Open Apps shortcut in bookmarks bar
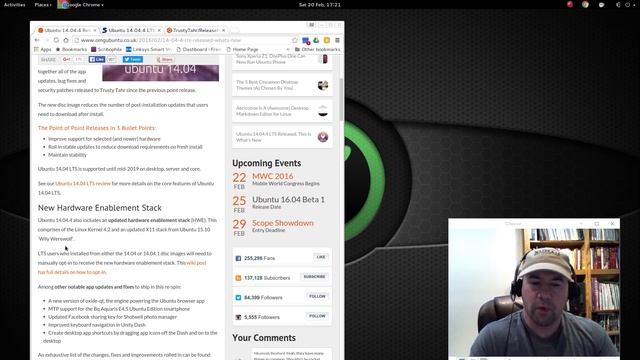 42,49
